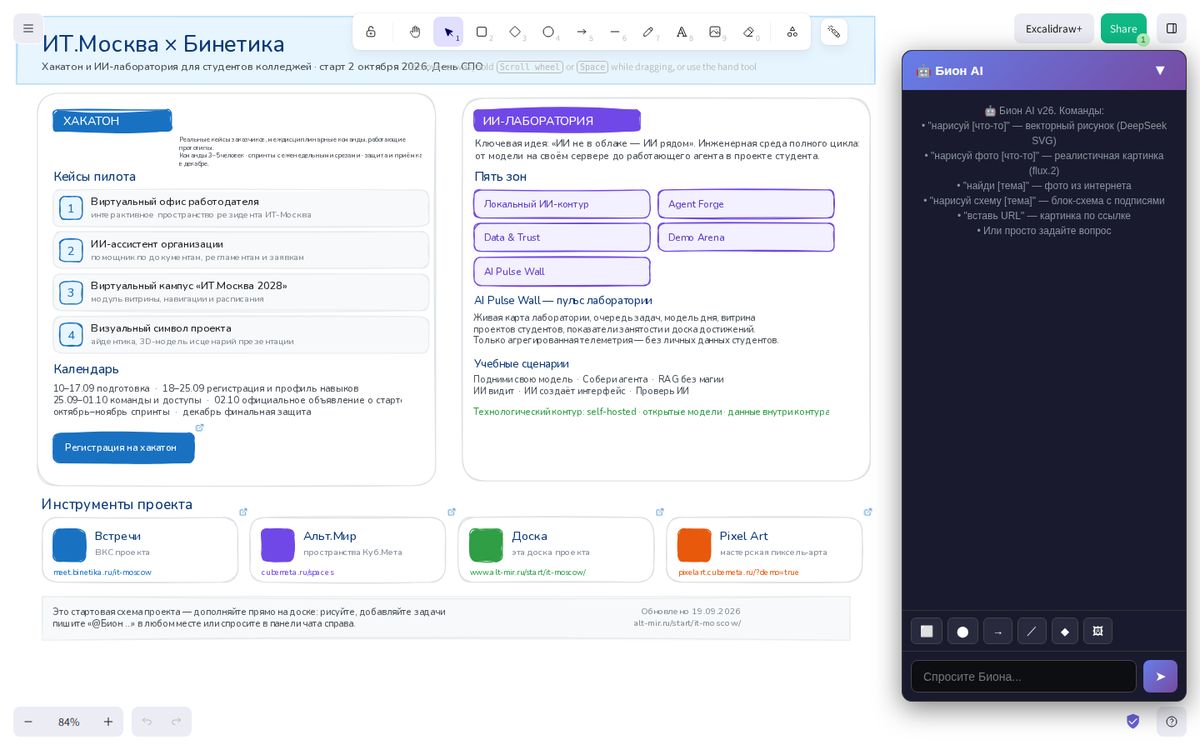Open external link icon on Pixel Art card
The width and height of the screenshot is (1200, 750).
(867, 512)
